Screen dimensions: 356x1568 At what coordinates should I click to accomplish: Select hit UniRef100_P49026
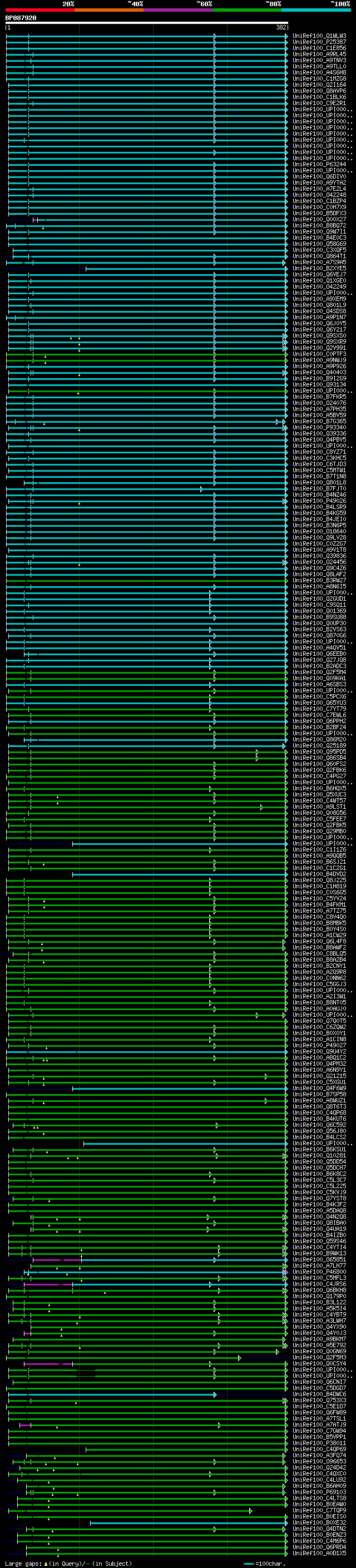pyautogui.click(x=319, y=501)
